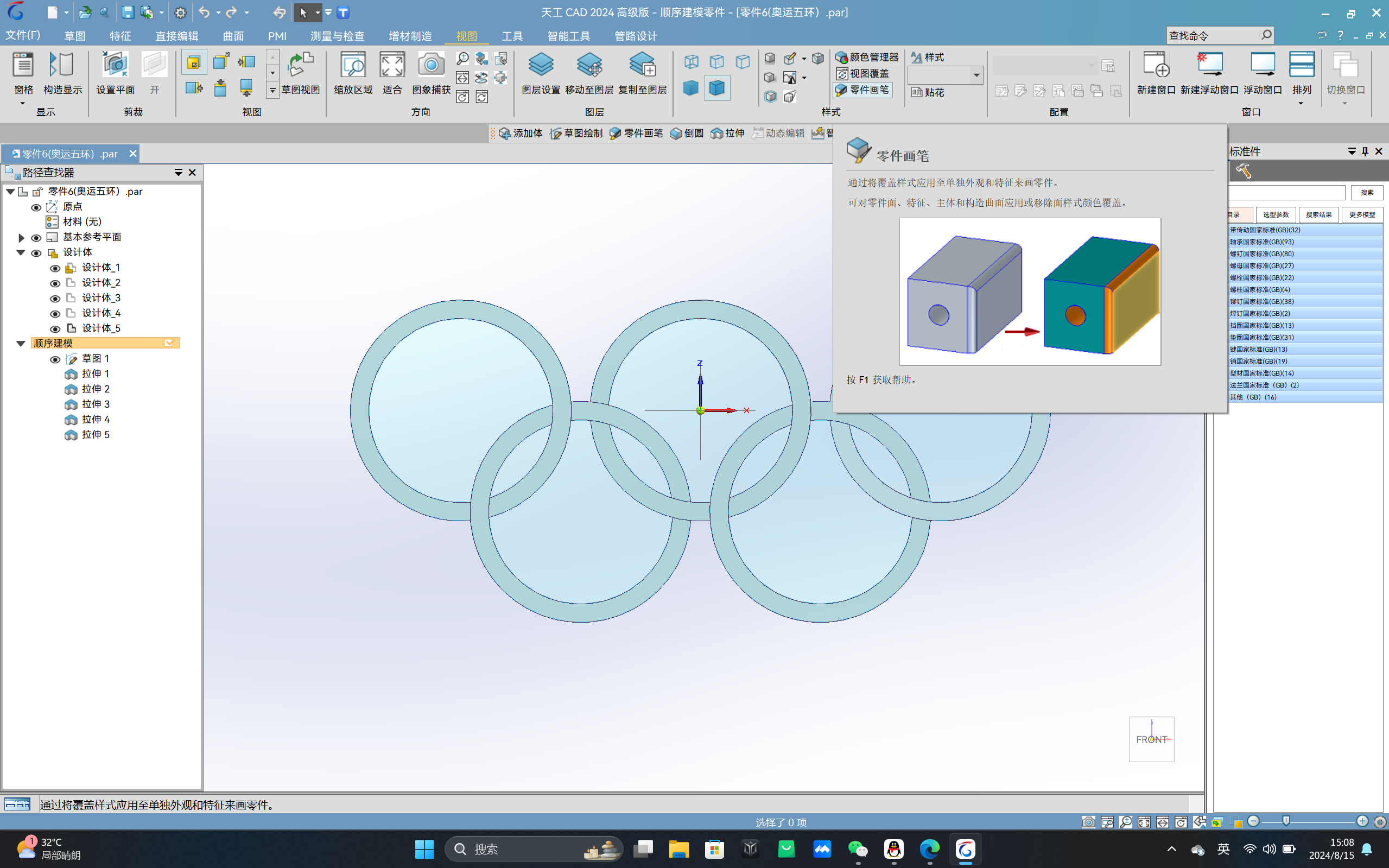Switch to the 特征 ribbon tab
The image size is (1389, 868).
(x=120, y=36)
